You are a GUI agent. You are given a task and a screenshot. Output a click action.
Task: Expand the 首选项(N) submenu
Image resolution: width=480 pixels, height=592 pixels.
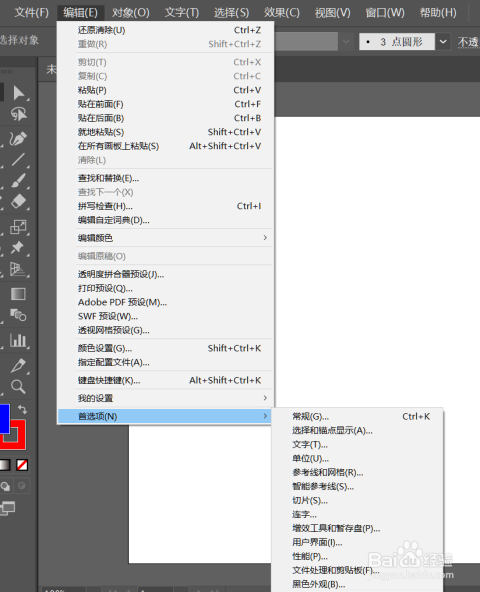click(x=165, y=416)
